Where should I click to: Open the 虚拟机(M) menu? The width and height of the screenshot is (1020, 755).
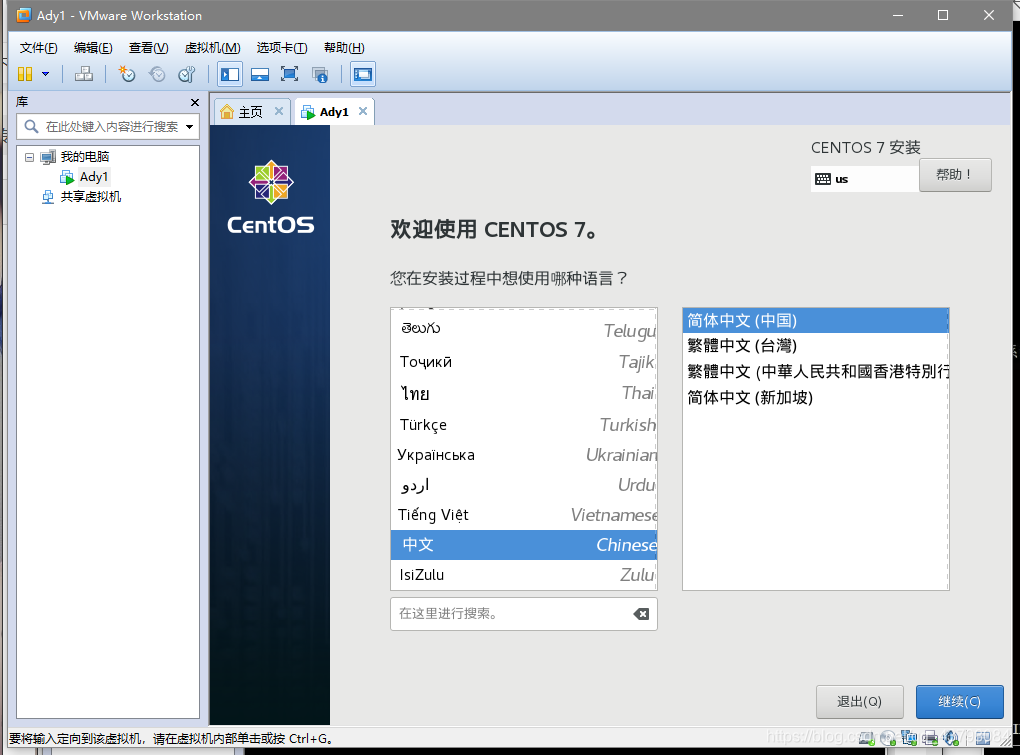(213, 47)
